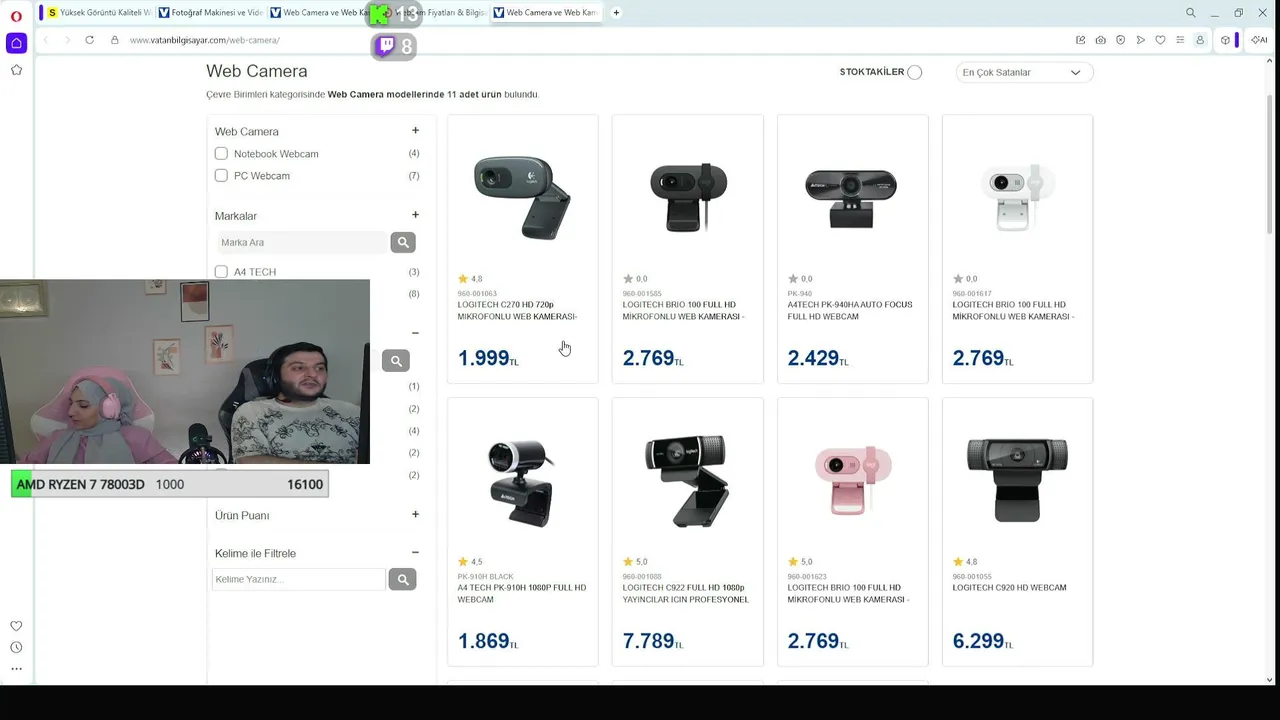Screen dimensions: 1280x720
Task: Go back to previous page
Action: [x=45, y=40]
